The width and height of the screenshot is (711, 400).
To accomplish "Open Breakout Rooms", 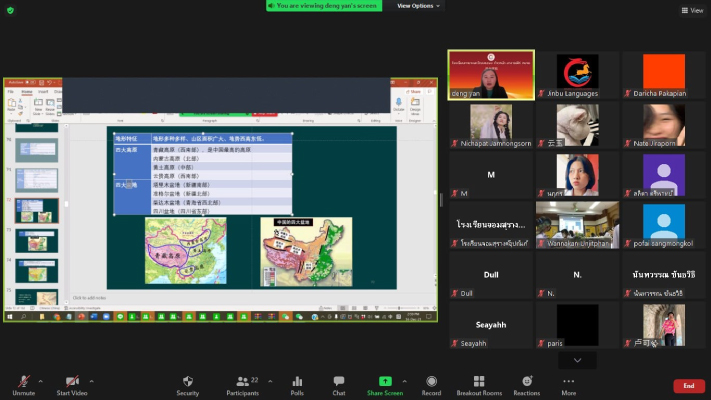I will coord(478,384).
